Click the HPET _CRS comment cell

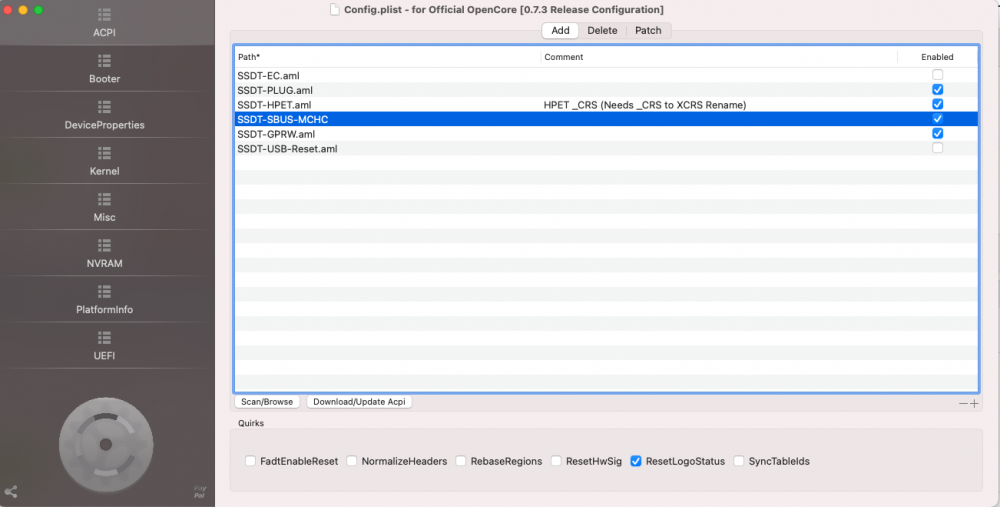pos(719,105)
